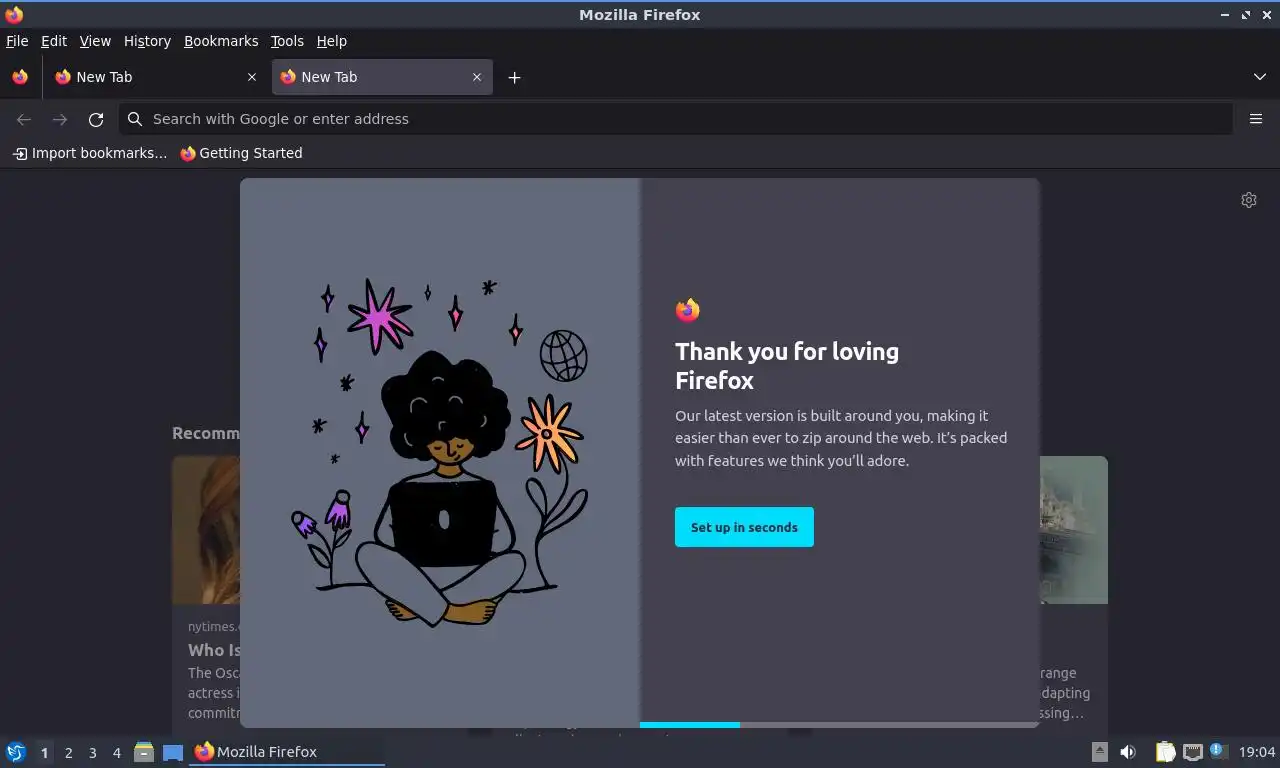Screen dimensions: 1280x768
Task: Open the History menu
Action: point(147,41)
